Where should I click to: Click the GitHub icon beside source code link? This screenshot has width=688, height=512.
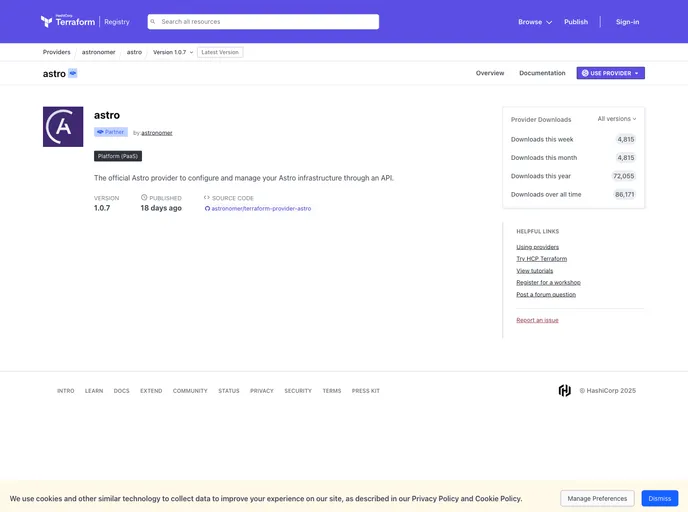[207, 208]
